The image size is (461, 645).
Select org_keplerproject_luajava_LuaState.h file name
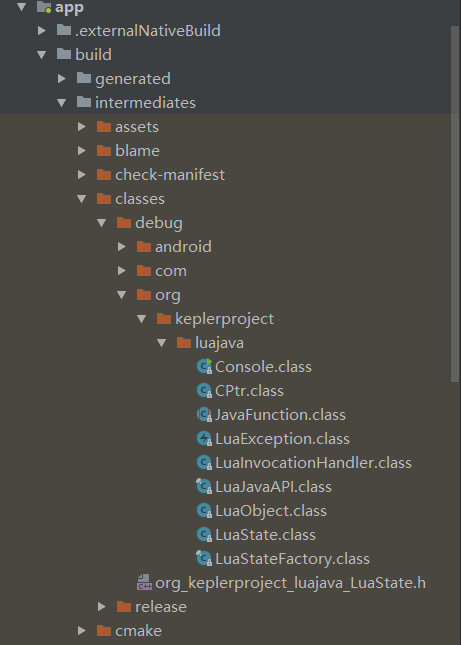point(290,583)
